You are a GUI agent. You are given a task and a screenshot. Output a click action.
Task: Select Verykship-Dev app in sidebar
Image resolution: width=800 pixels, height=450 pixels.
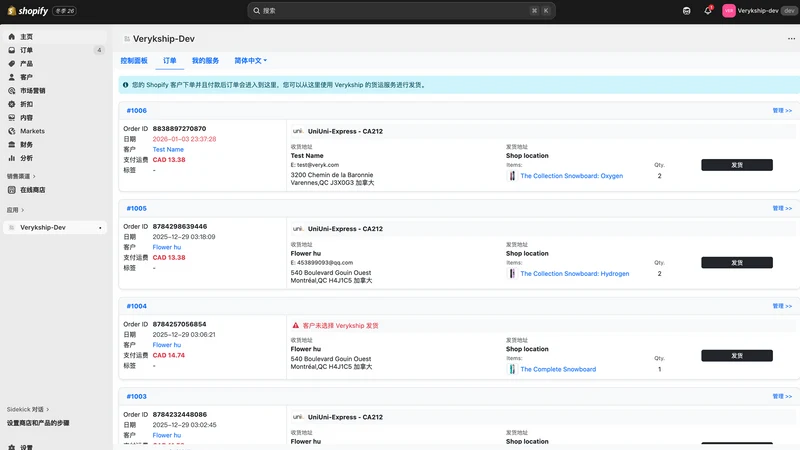(55, 228)
